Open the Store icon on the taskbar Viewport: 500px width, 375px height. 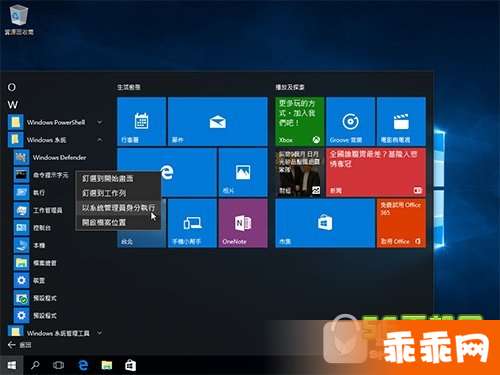click(130, 365)
